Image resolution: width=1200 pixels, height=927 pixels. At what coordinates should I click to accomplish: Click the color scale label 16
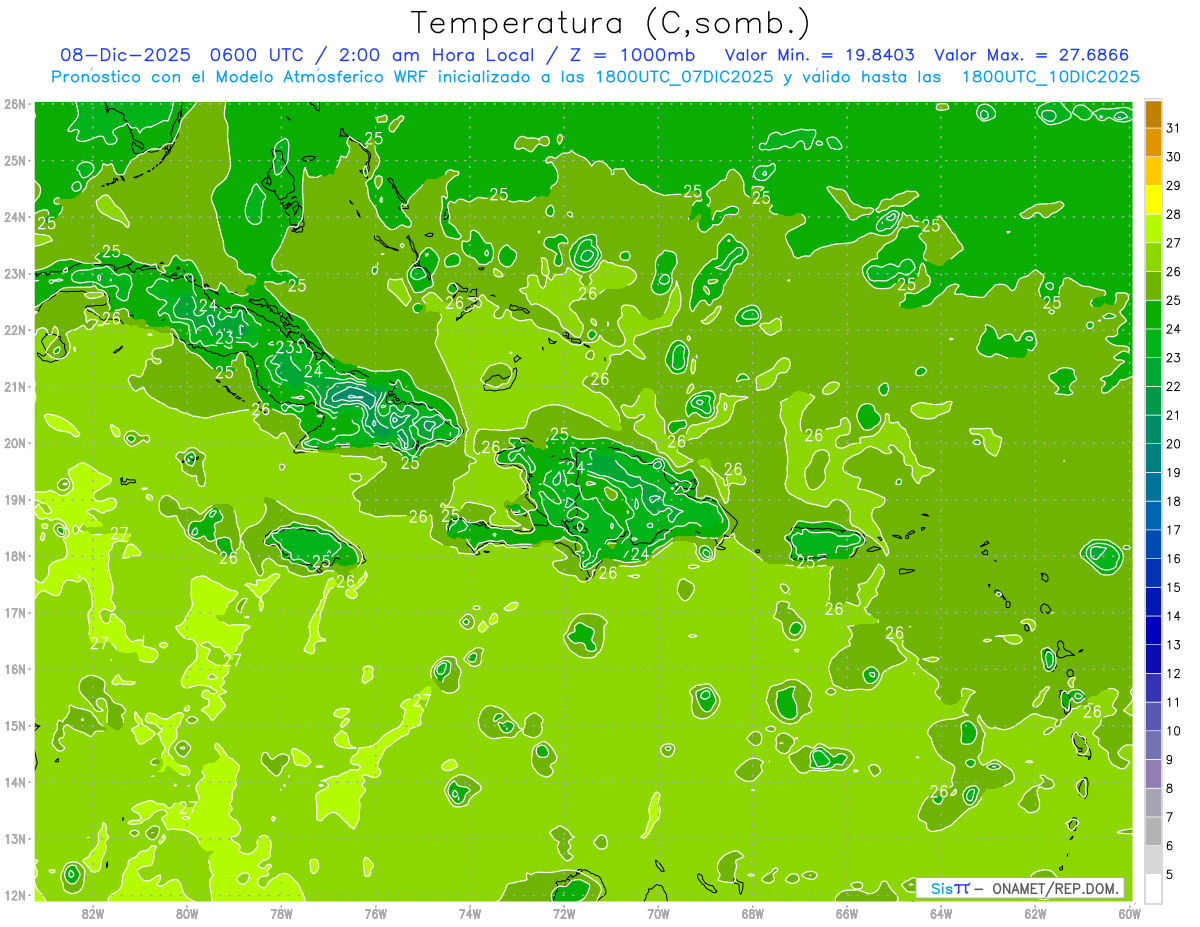[1174, 559]
